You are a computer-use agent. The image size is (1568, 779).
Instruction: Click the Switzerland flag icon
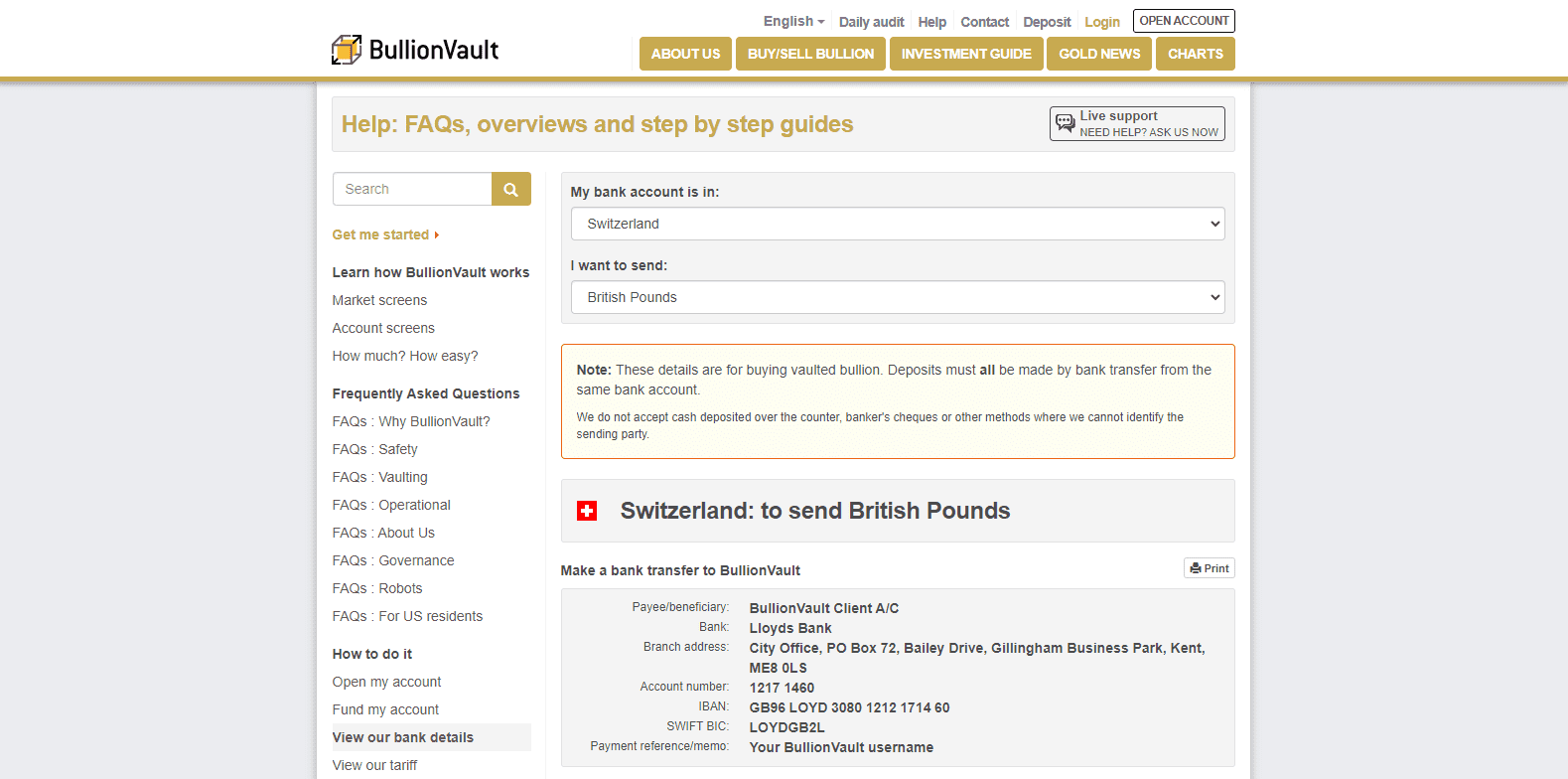pyautogui.click(x=587, y=511)
